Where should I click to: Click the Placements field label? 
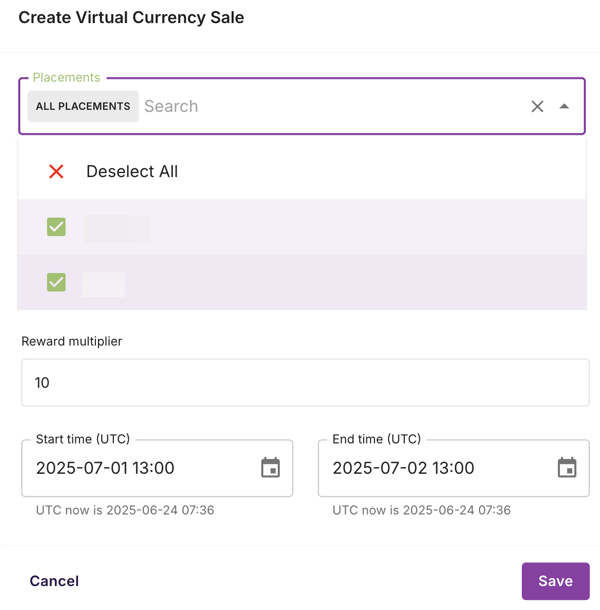pyautogui.click(x=66, y=77)
